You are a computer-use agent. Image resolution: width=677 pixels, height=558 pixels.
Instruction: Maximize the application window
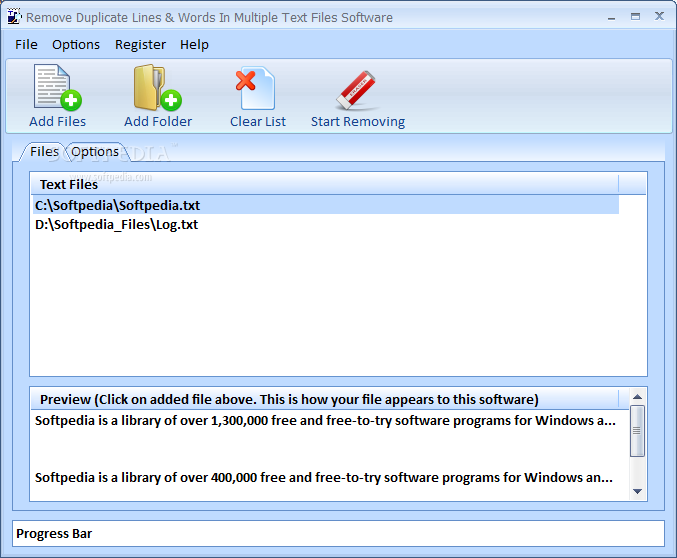(x=635, y=17)
